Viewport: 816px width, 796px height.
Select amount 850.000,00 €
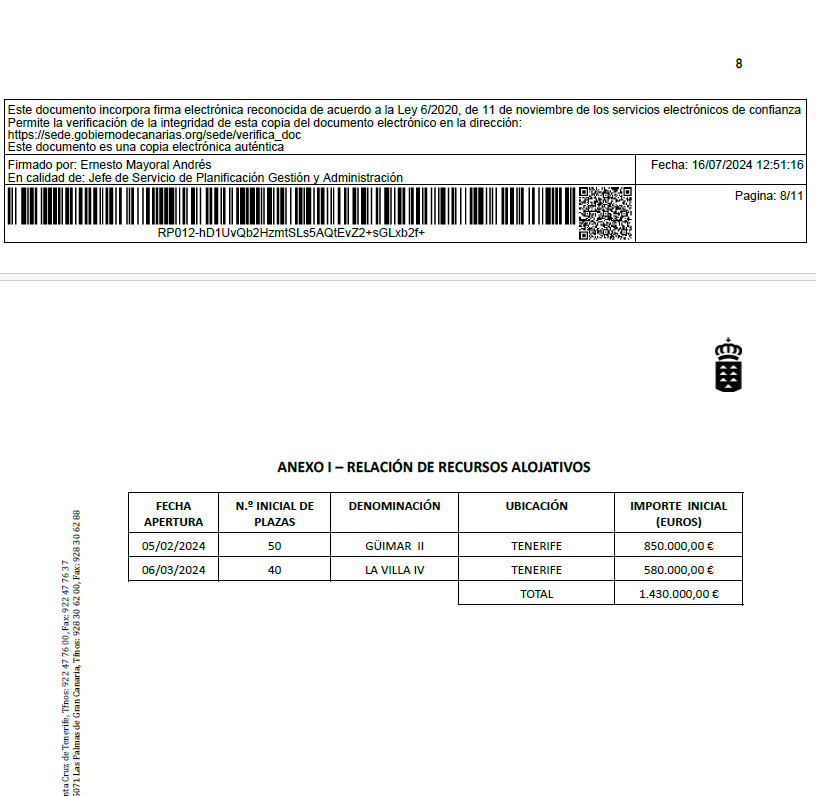pos(679,546)
